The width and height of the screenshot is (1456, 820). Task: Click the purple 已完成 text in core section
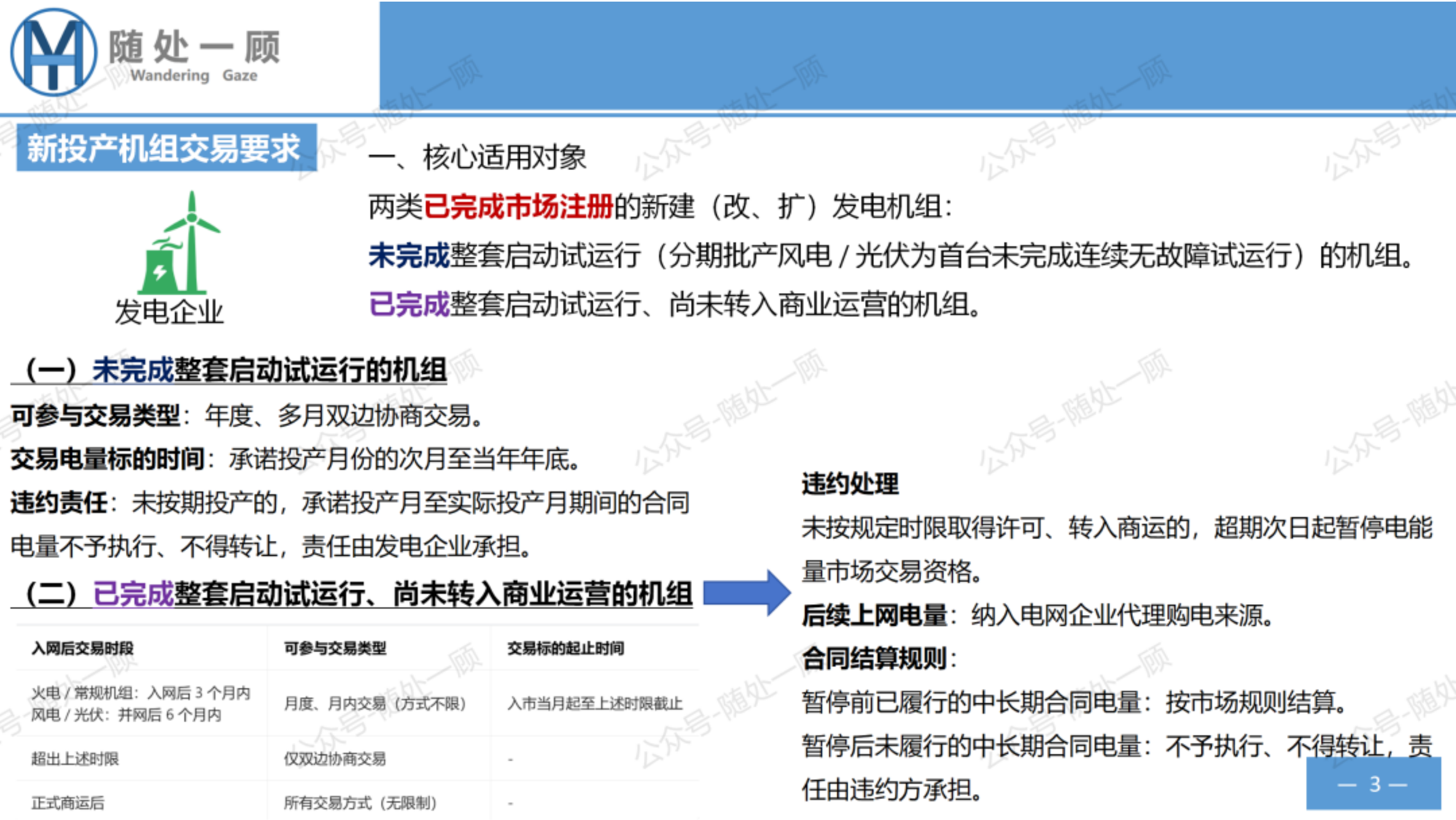(409, 304)
